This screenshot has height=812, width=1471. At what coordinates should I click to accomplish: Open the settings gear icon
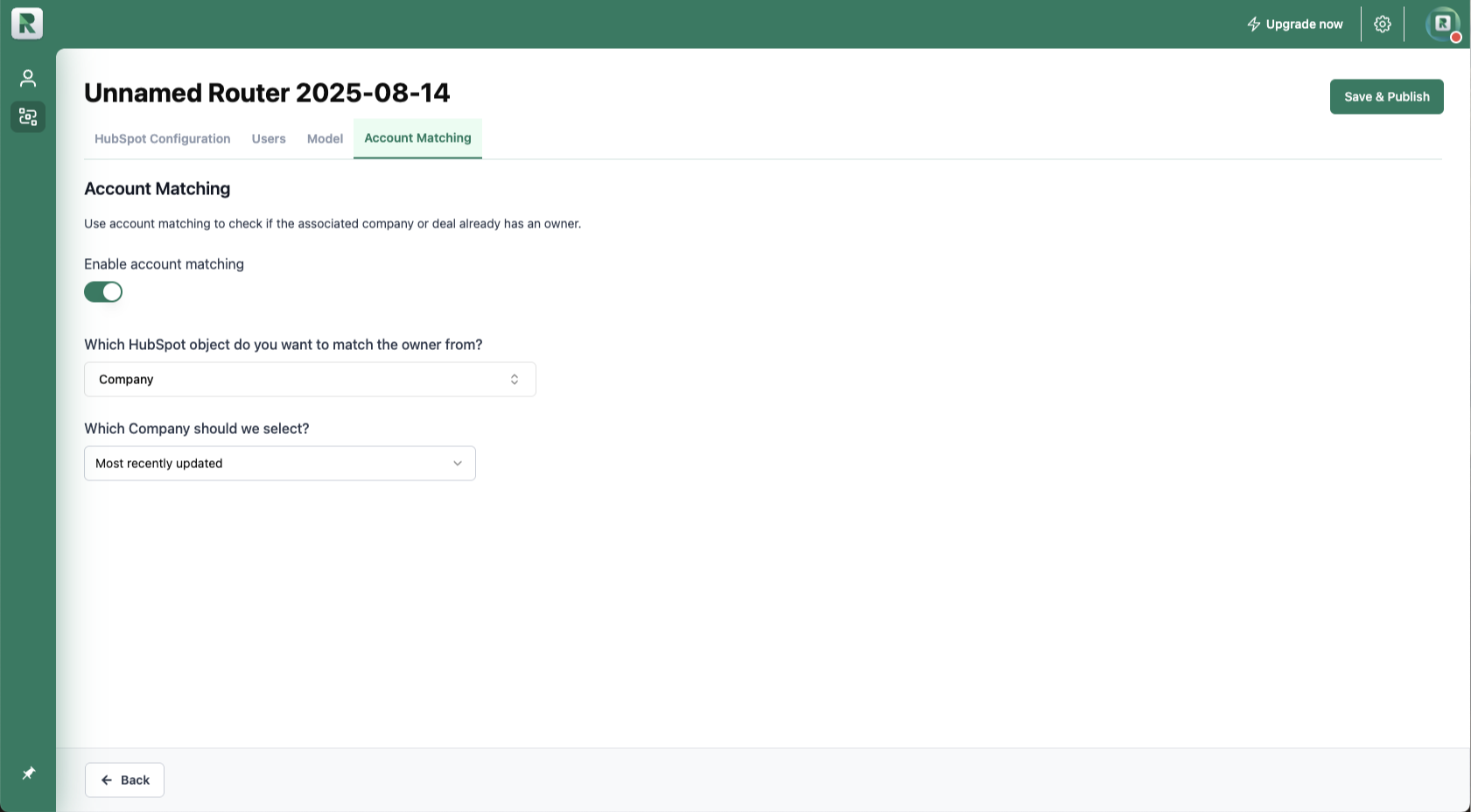(1383, 24)
